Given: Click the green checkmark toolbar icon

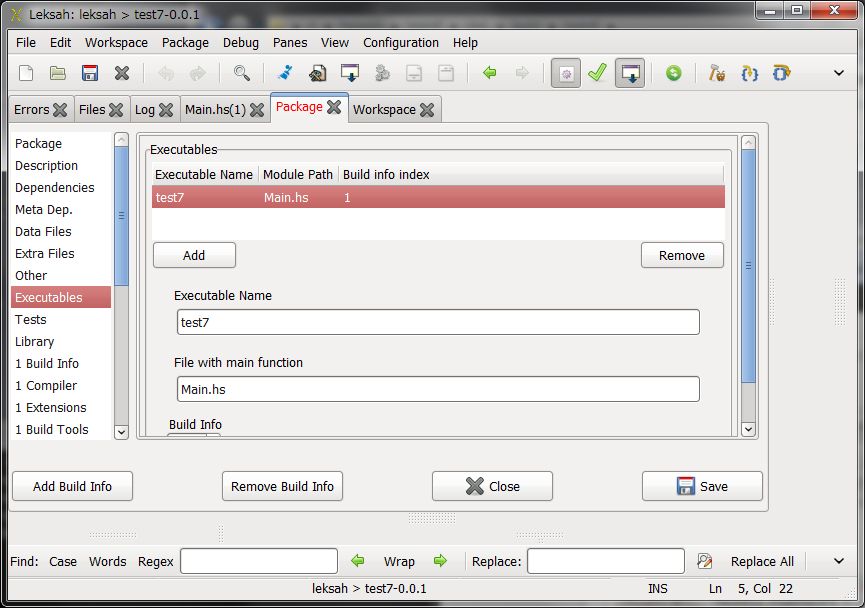Looking at the screenshot, I should pyautogui.click(x=597, y=73).
